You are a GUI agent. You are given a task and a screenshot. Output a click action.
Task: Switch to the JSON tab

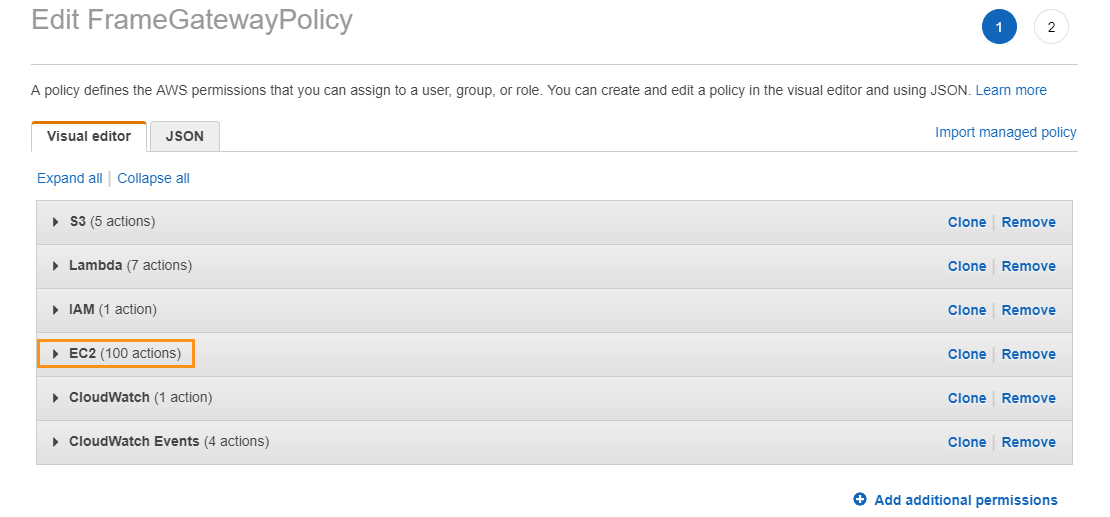point(185,137)
